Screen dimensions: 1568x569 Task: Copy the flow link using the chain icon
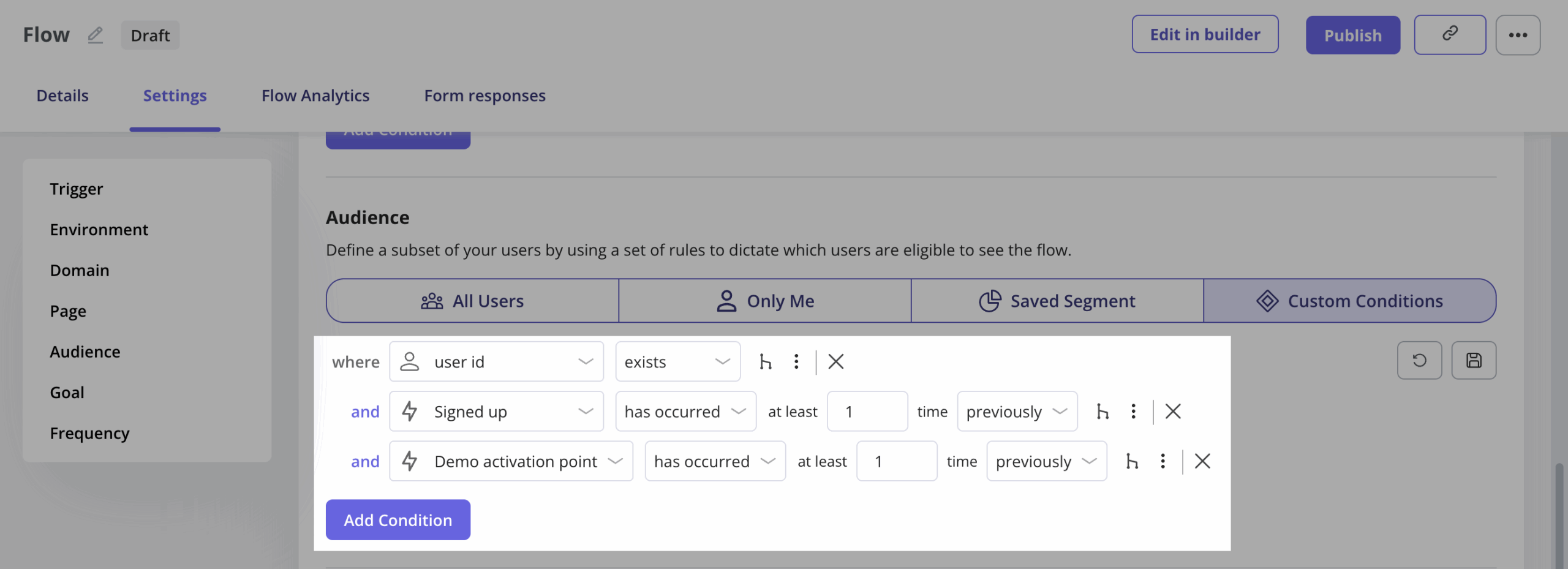(1450, 35)
